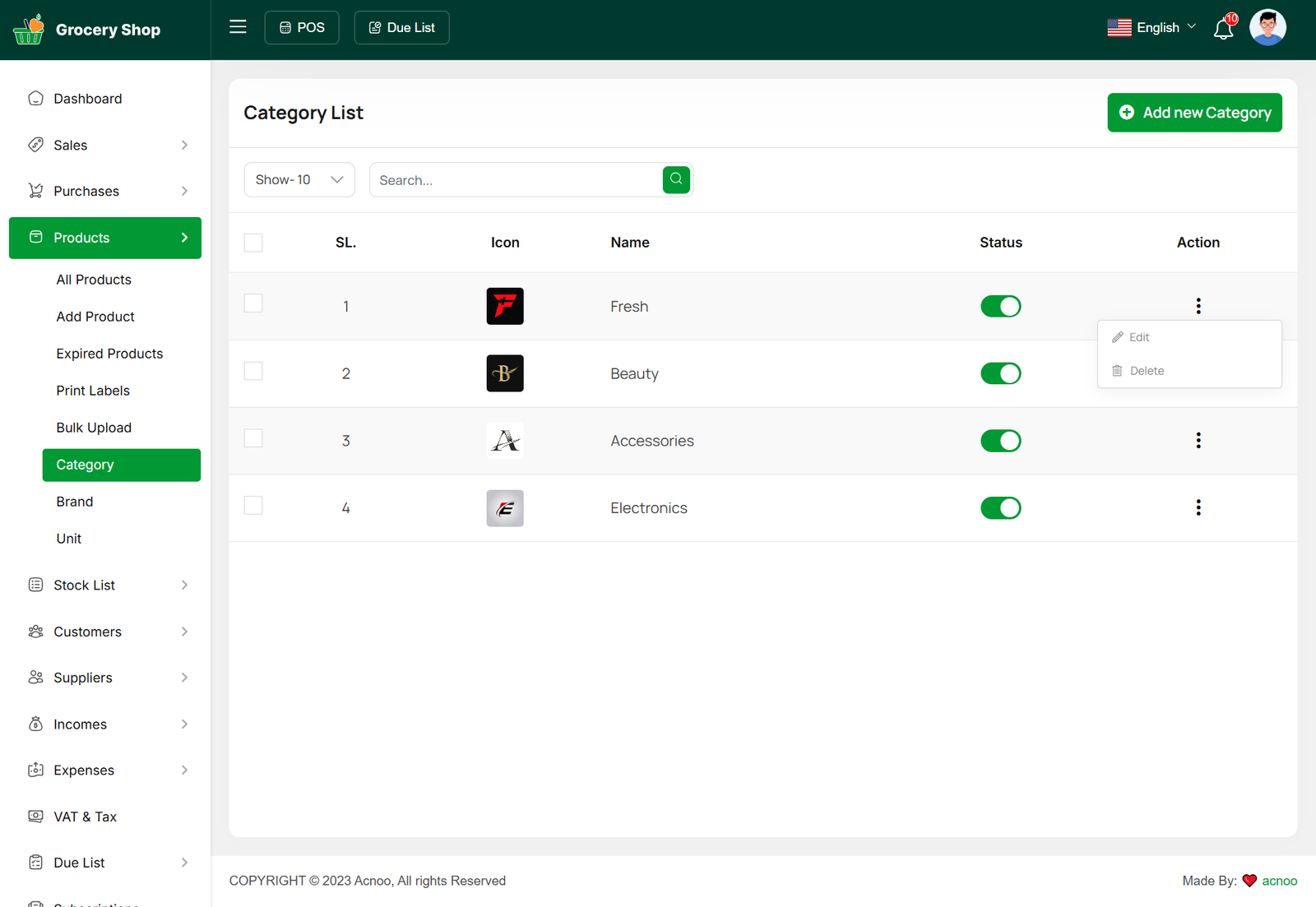Choose Edit from the action menu
This screenshot has width=1316, height=907.
(x=1139, y=337)
